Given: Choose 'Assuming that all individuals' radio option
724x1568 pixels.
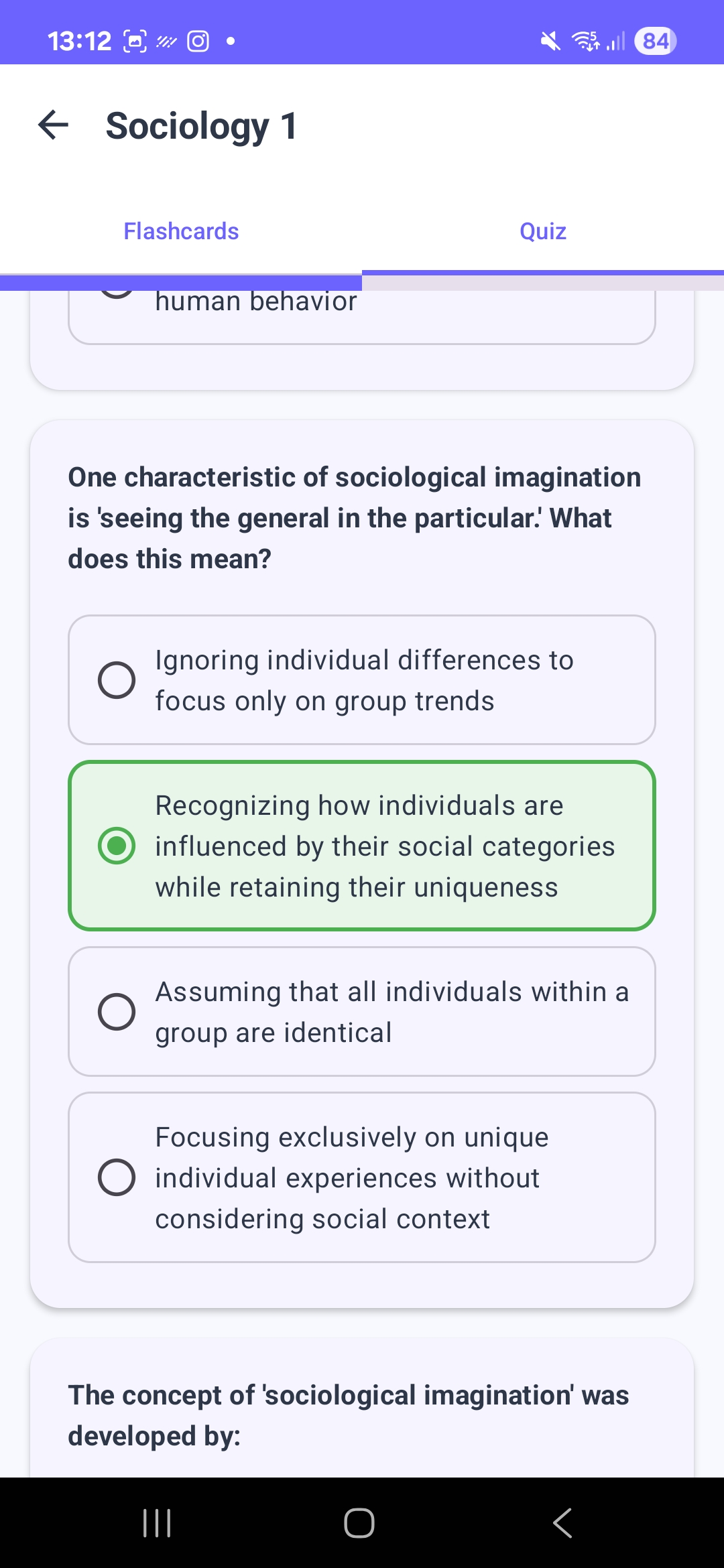Looking at the screenshot, I should pyautogui.click(x=117, y=1011).
